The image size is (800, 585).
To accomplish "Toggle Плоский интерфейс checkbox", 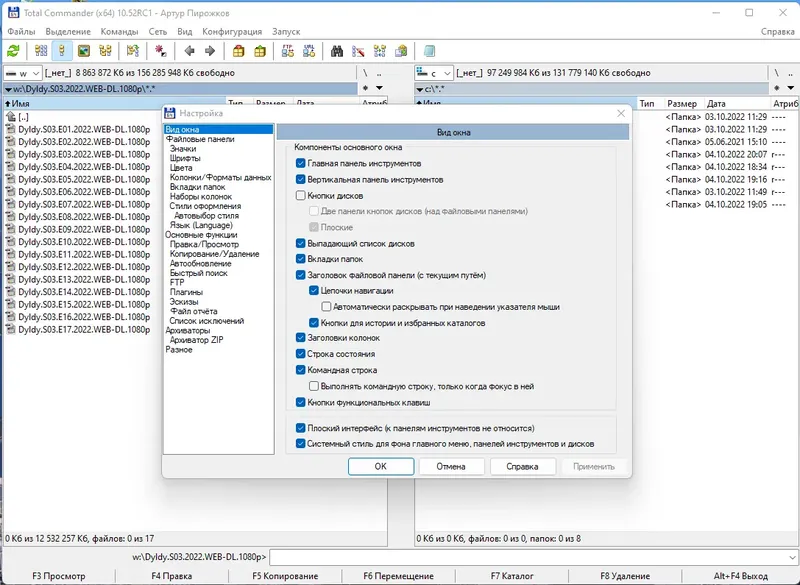I will click(x=301, y=428).
